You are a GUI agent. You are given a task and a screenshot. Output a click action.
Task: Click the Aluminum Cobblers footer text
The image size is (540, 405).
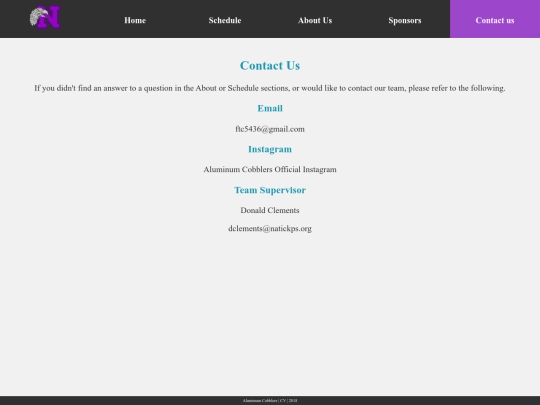[270, 401]
